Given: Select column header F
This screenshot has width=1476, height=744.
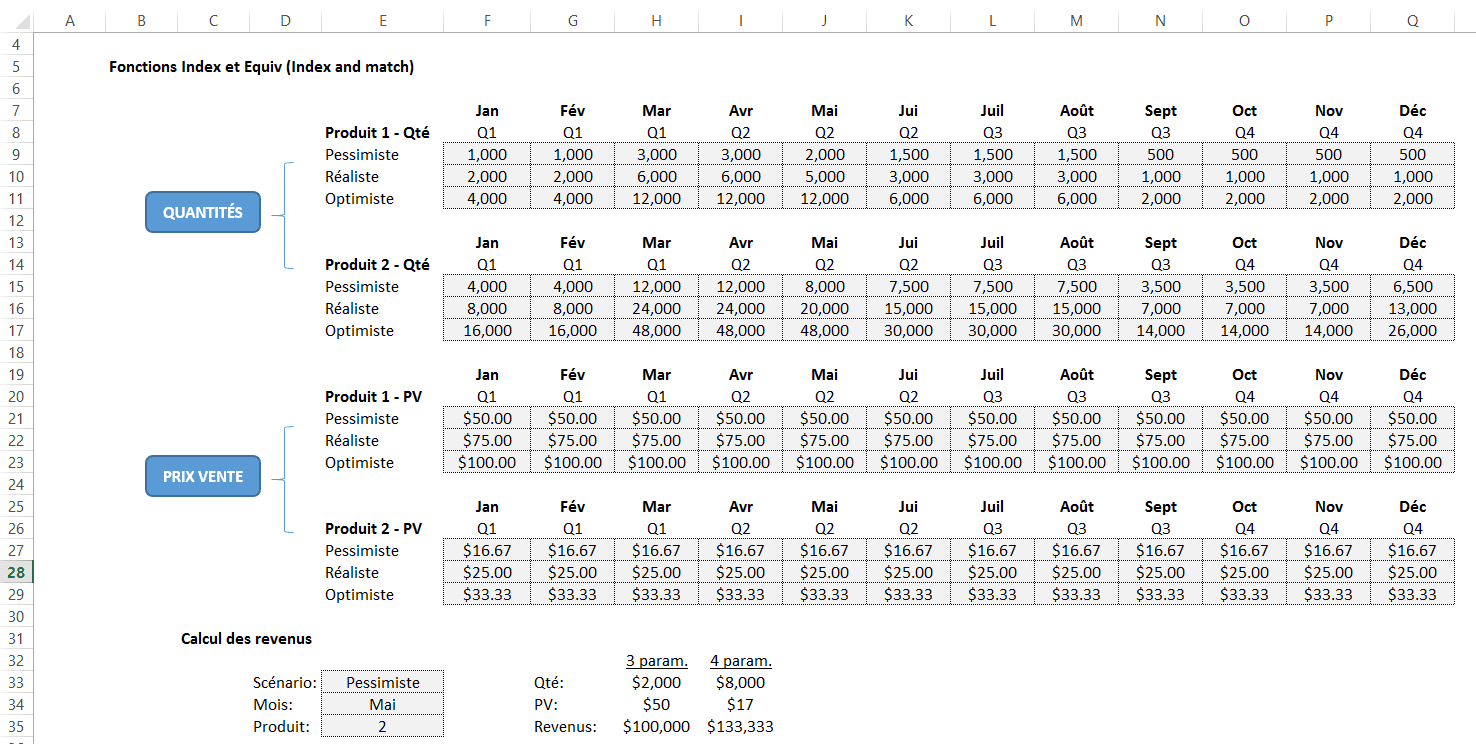Looking at the screenshot, I should [487, 20].
